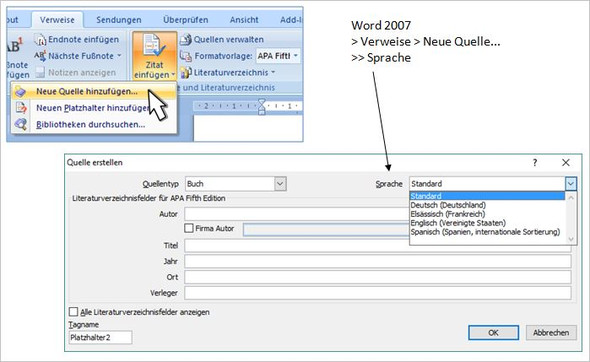590x362 pixels.
Task: Click into the Verleger field
Action: pos(378,293)
